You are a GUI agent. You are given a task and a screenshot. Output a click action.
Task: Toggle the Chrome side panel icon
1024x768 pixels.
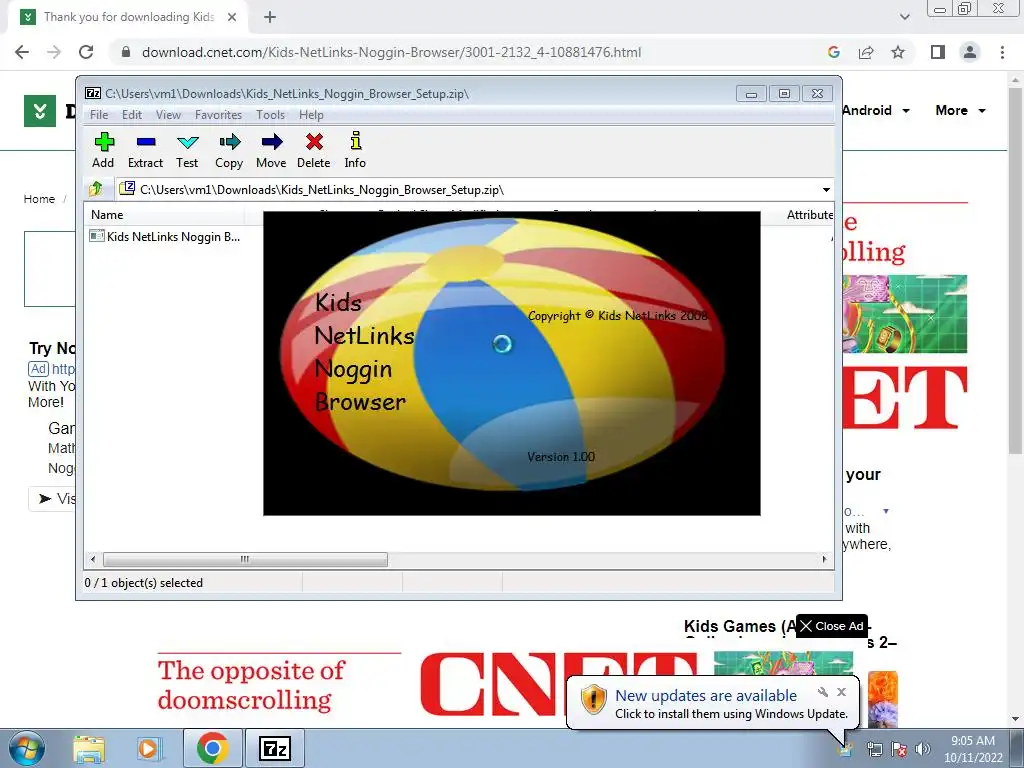tap(938, 52)
